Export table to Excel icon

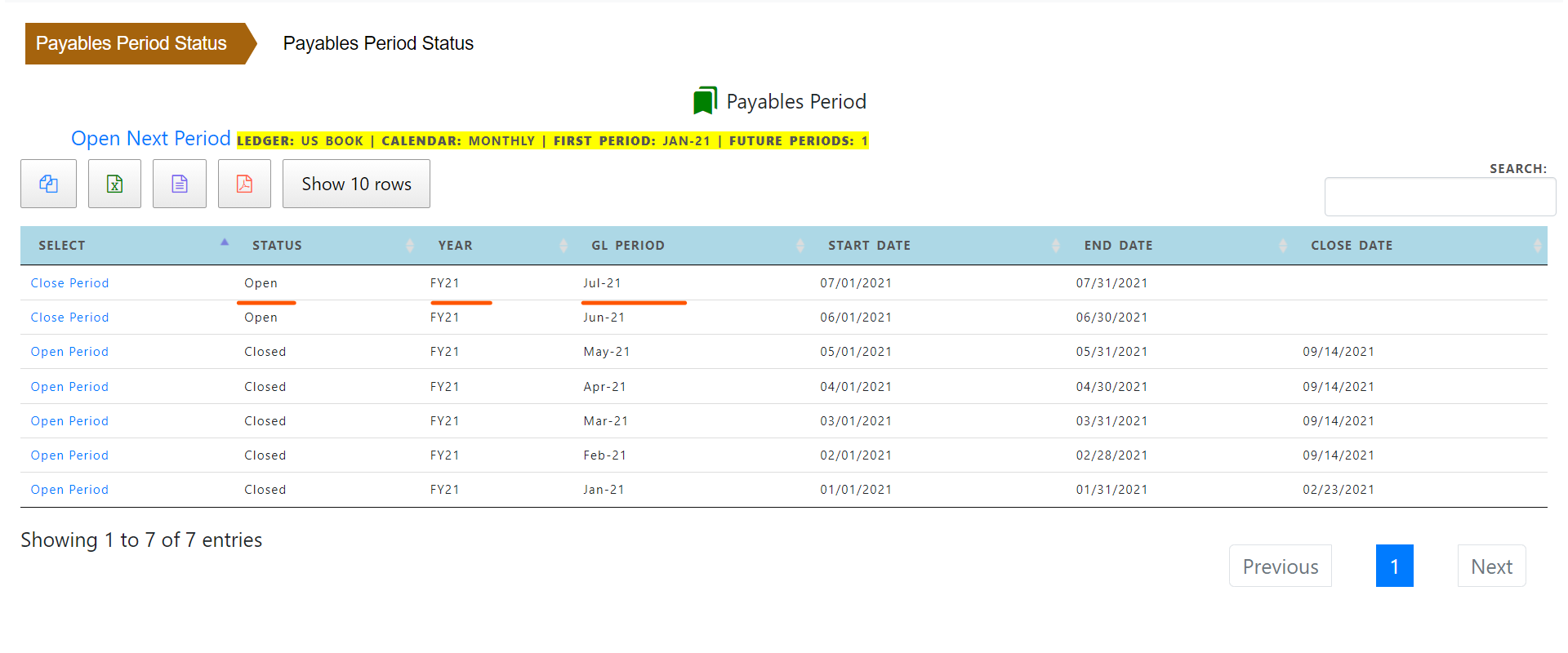click(114, 184)
